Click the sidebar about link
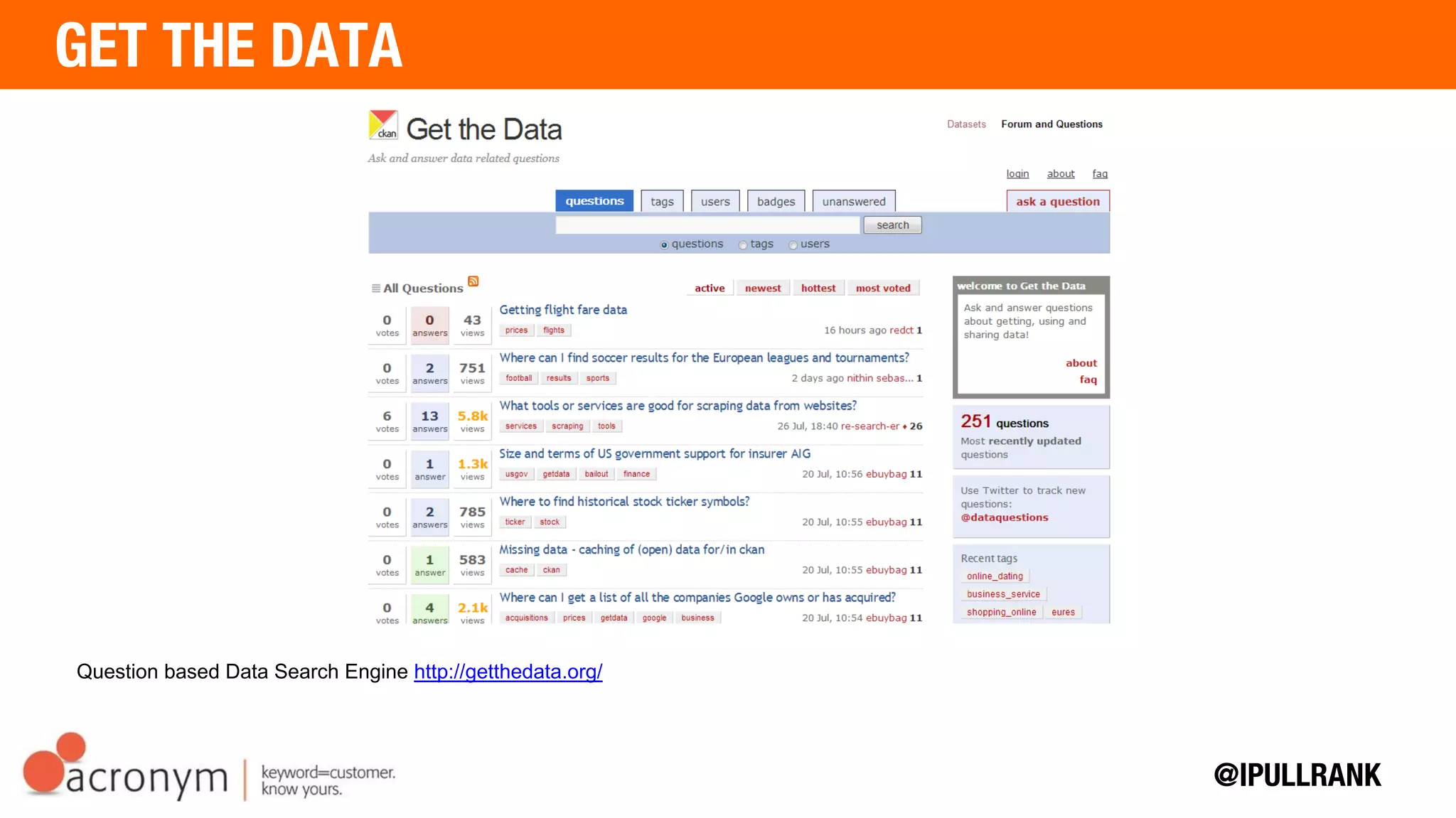1456x818 pixels. 1081,363
